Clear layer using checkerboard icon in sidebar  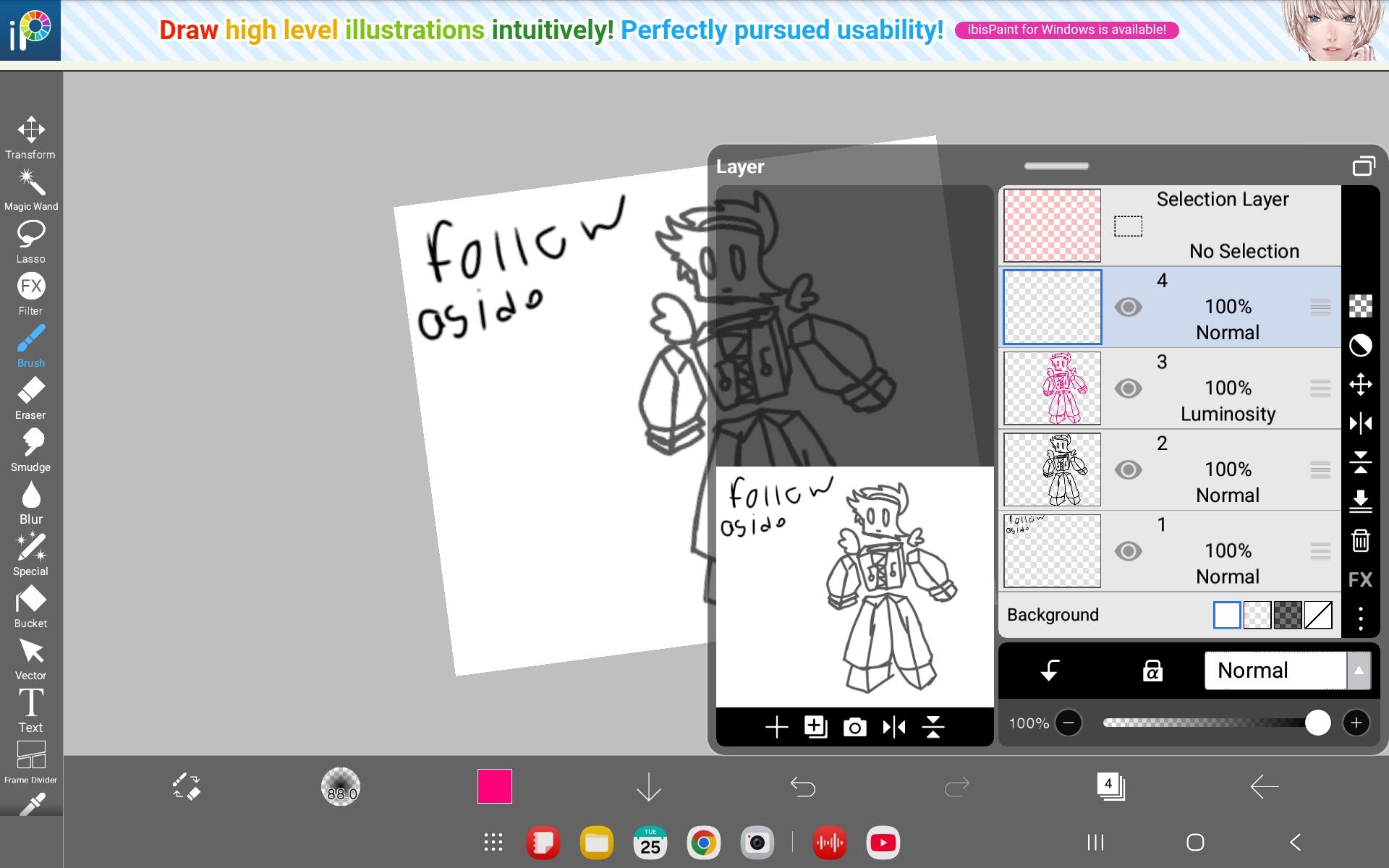tap(1361, 306)
